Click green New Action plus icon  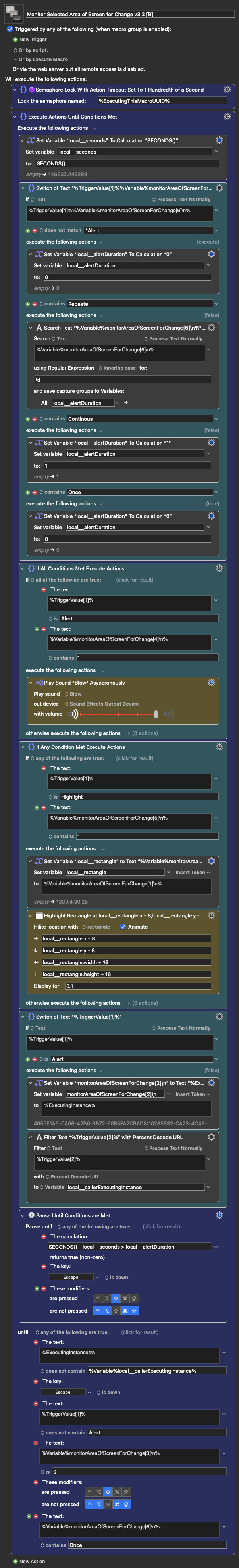tap(16, 1561)
